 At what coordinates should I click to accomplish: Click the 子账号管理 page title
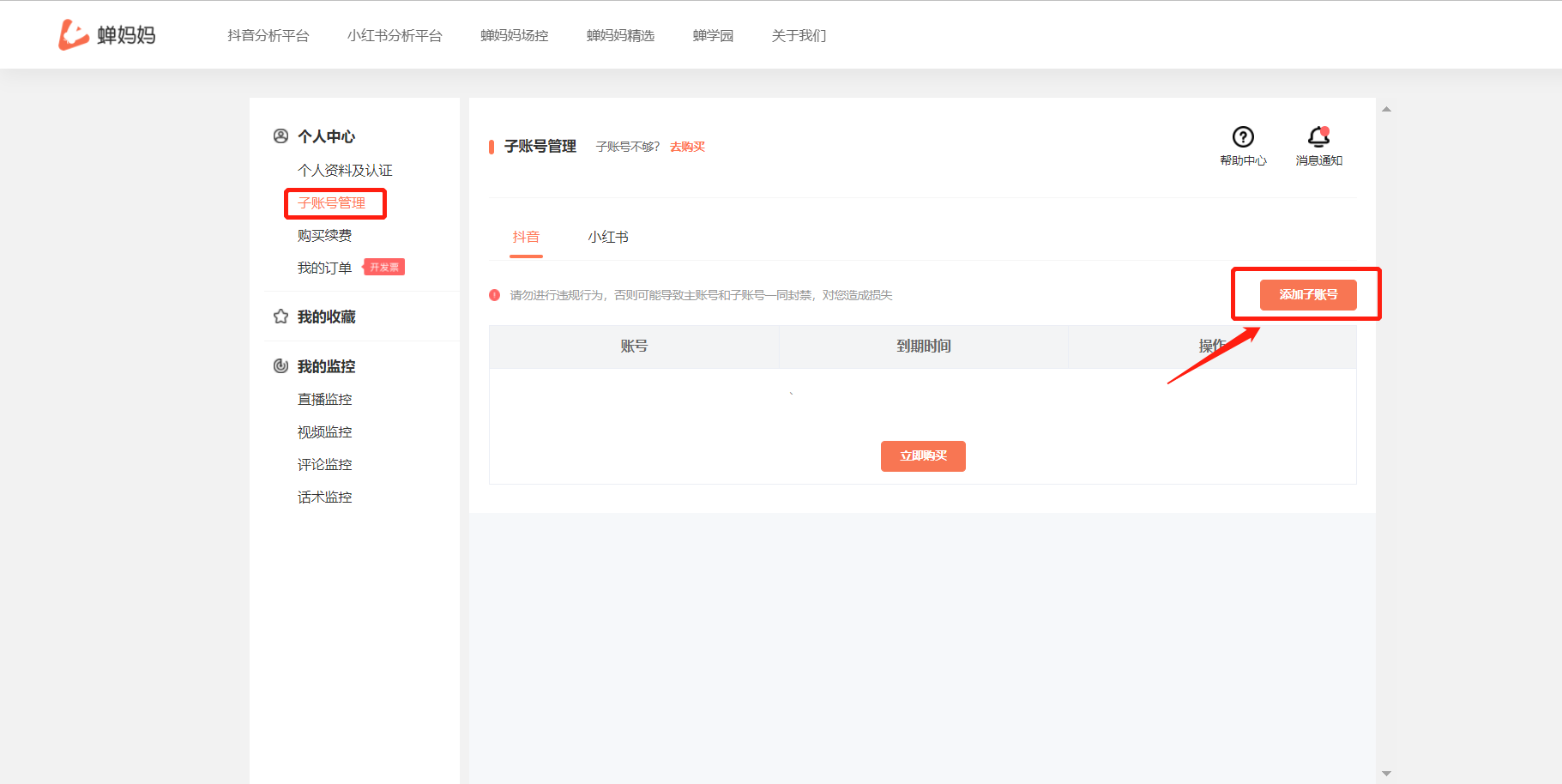[540, 147]
